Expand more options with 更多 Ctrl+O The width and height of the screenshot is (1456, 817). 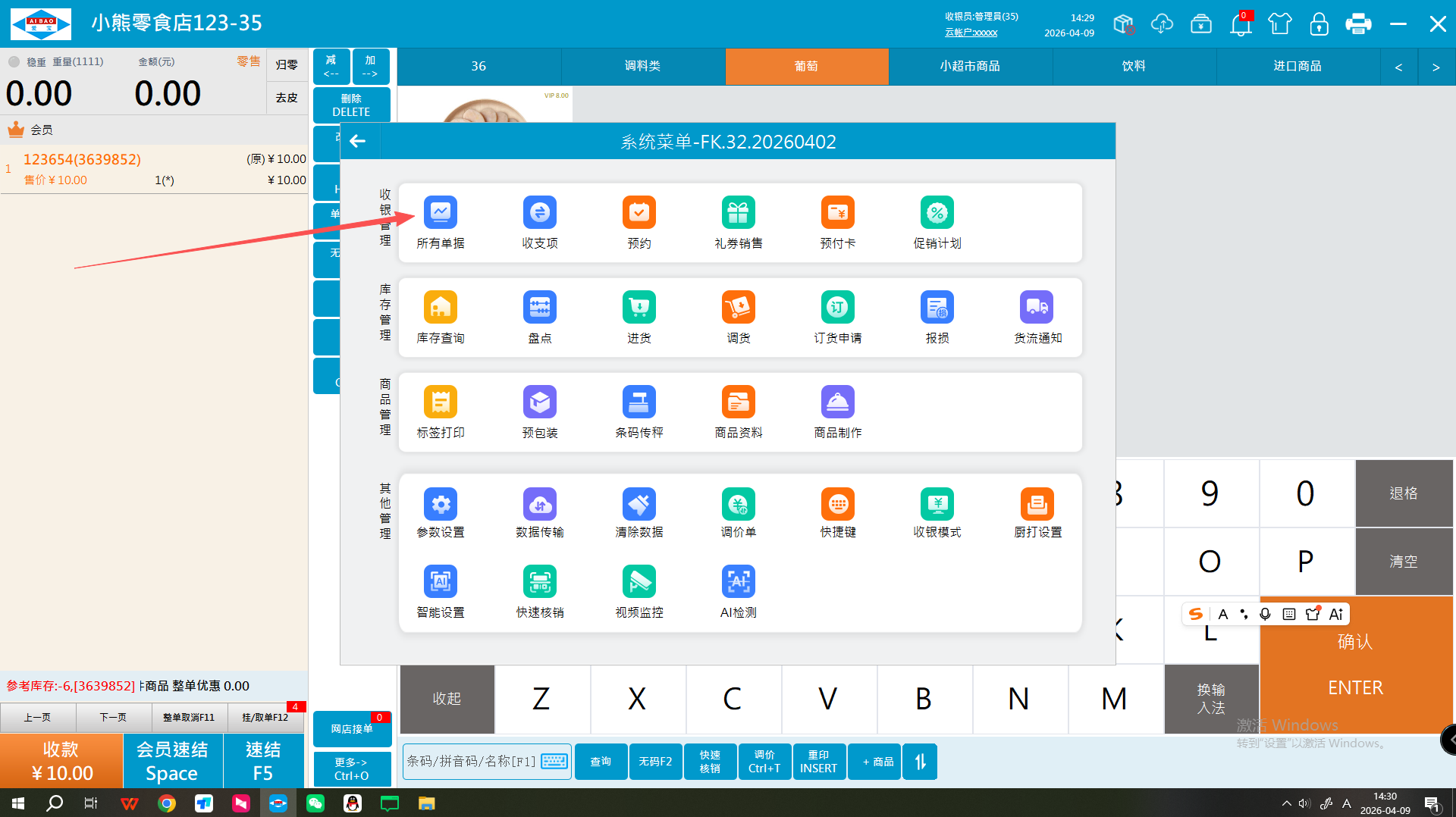pyautogui.click(x=351, y=768)
